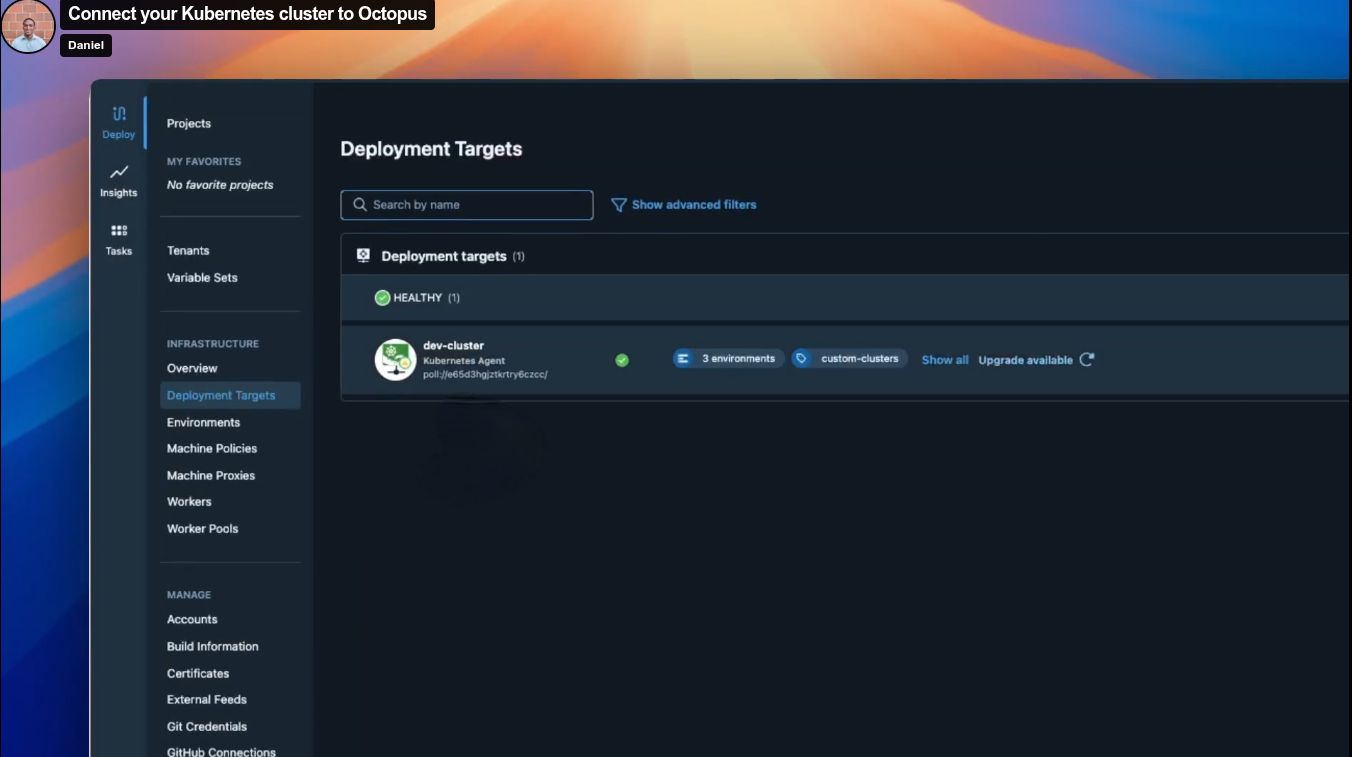Open Workers page
Viewport: 1352px width, 757px height.
[189, 502]
